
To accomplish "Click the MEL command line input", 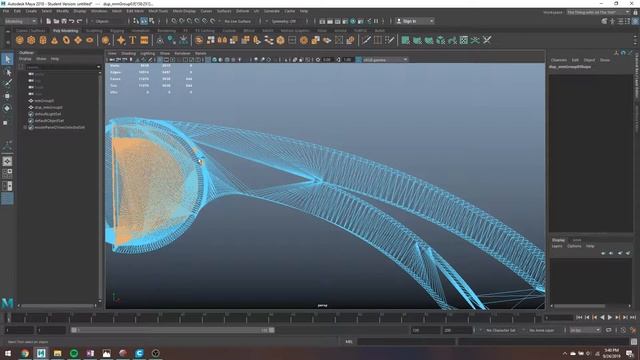I will [x=407, y=342].
